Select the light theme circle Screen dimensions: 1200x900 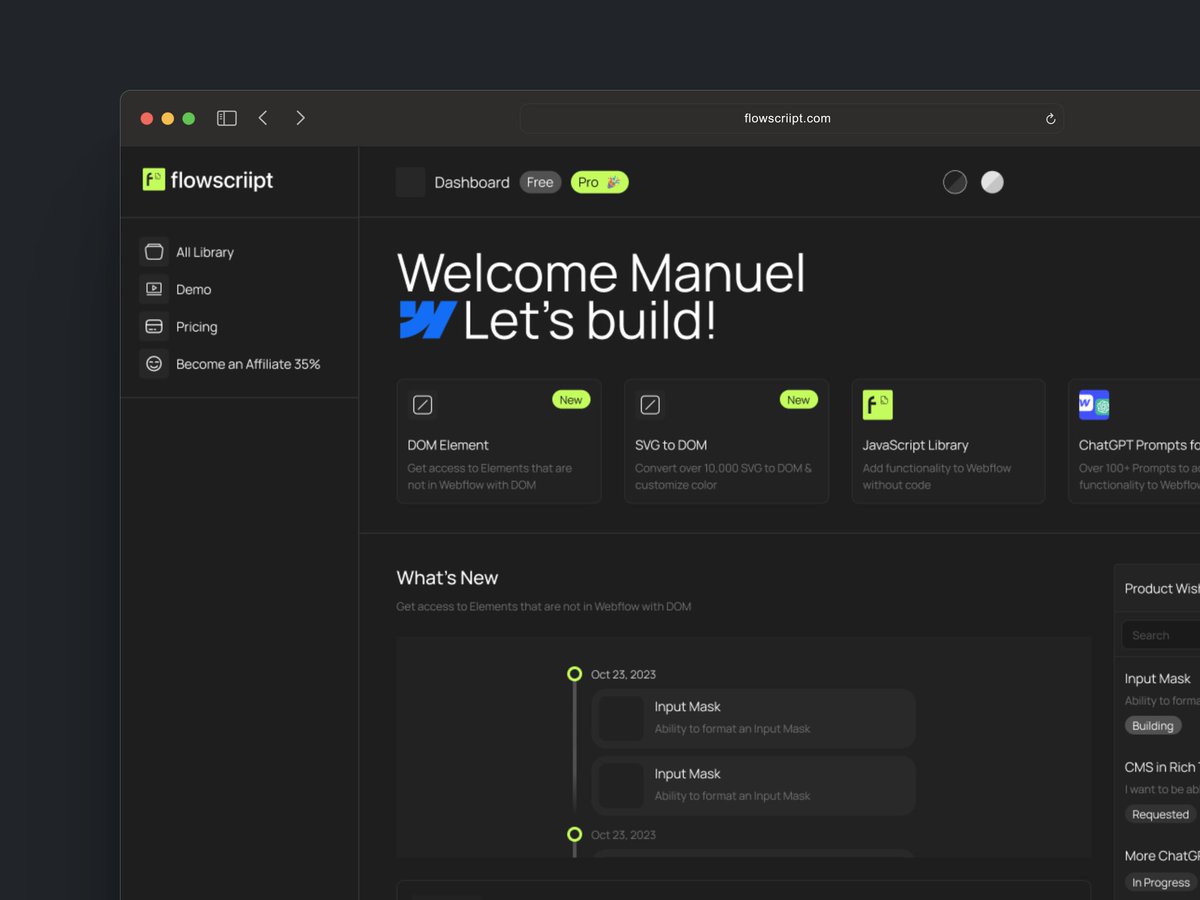click(x=992, y=182)
